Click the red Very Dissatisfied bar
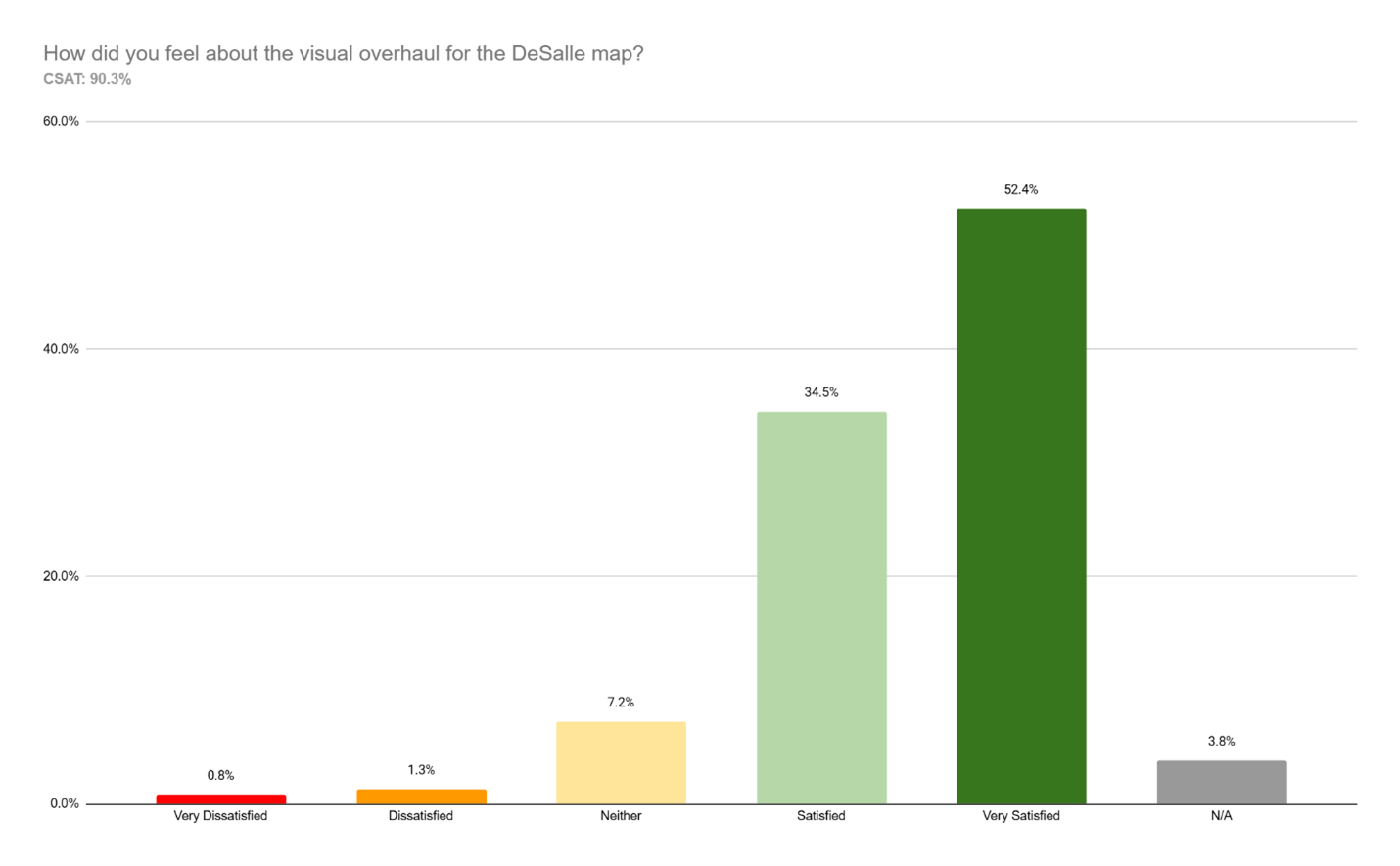 pos(220,798)
